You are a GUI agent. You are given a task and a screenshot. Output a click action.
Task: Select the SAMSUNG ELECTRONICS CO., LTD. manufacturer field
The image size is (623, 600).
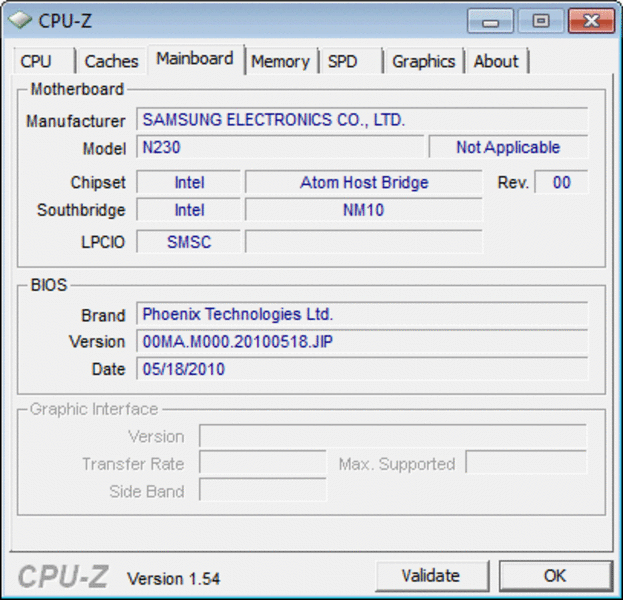[362, 119]
